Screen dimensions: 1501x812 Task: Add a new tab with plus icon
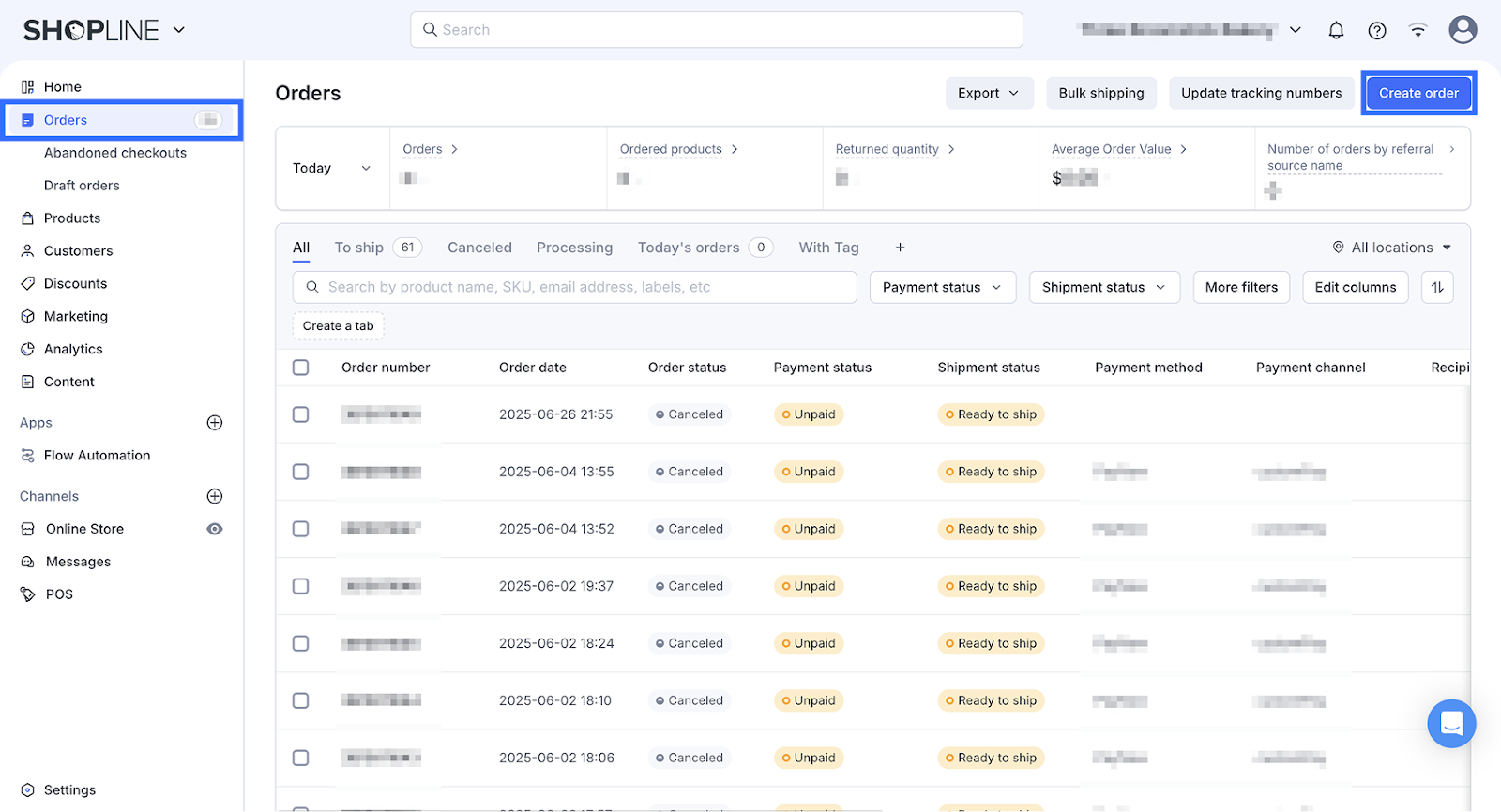[900, 248]
